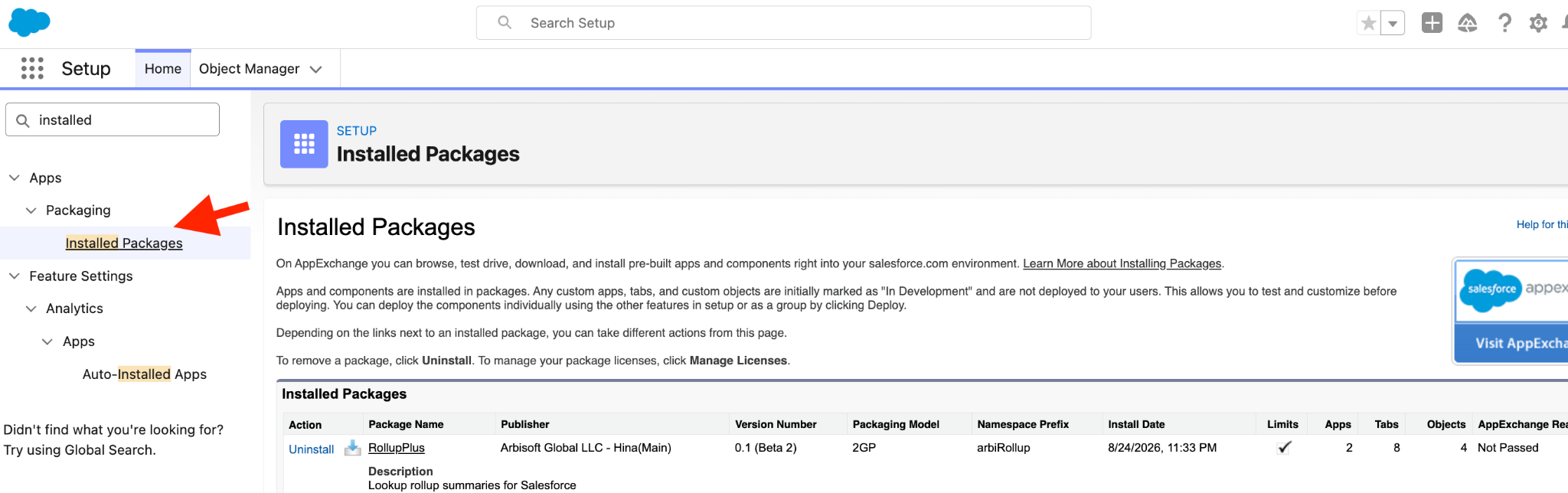Click the 'Arbisoft Global LLC - Hina(Main)' cell
1568x493 pixels.
point(586,448)
